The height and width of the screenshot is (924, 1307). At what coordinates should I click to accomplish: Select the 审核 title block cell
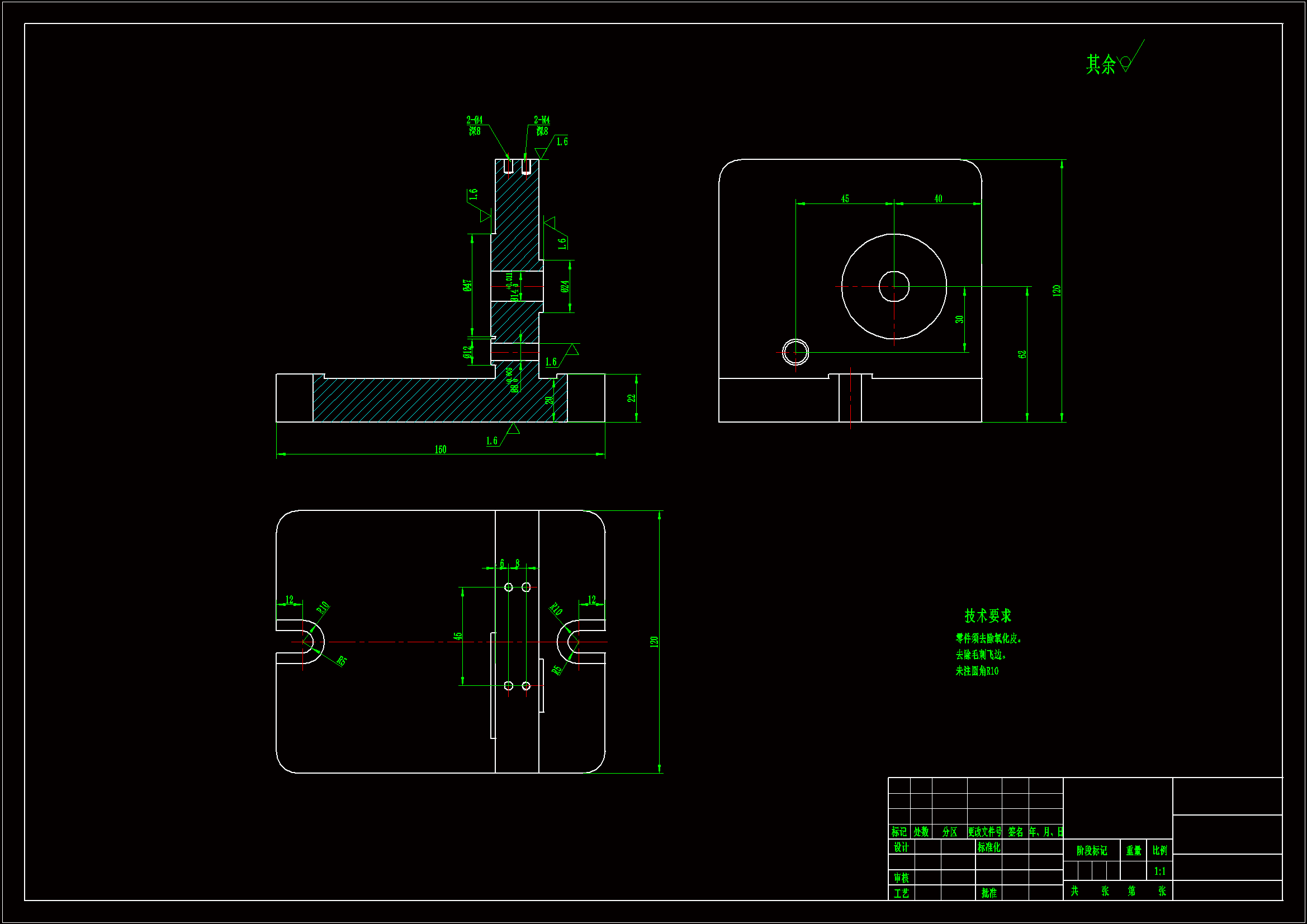click(x=901, y=878)
